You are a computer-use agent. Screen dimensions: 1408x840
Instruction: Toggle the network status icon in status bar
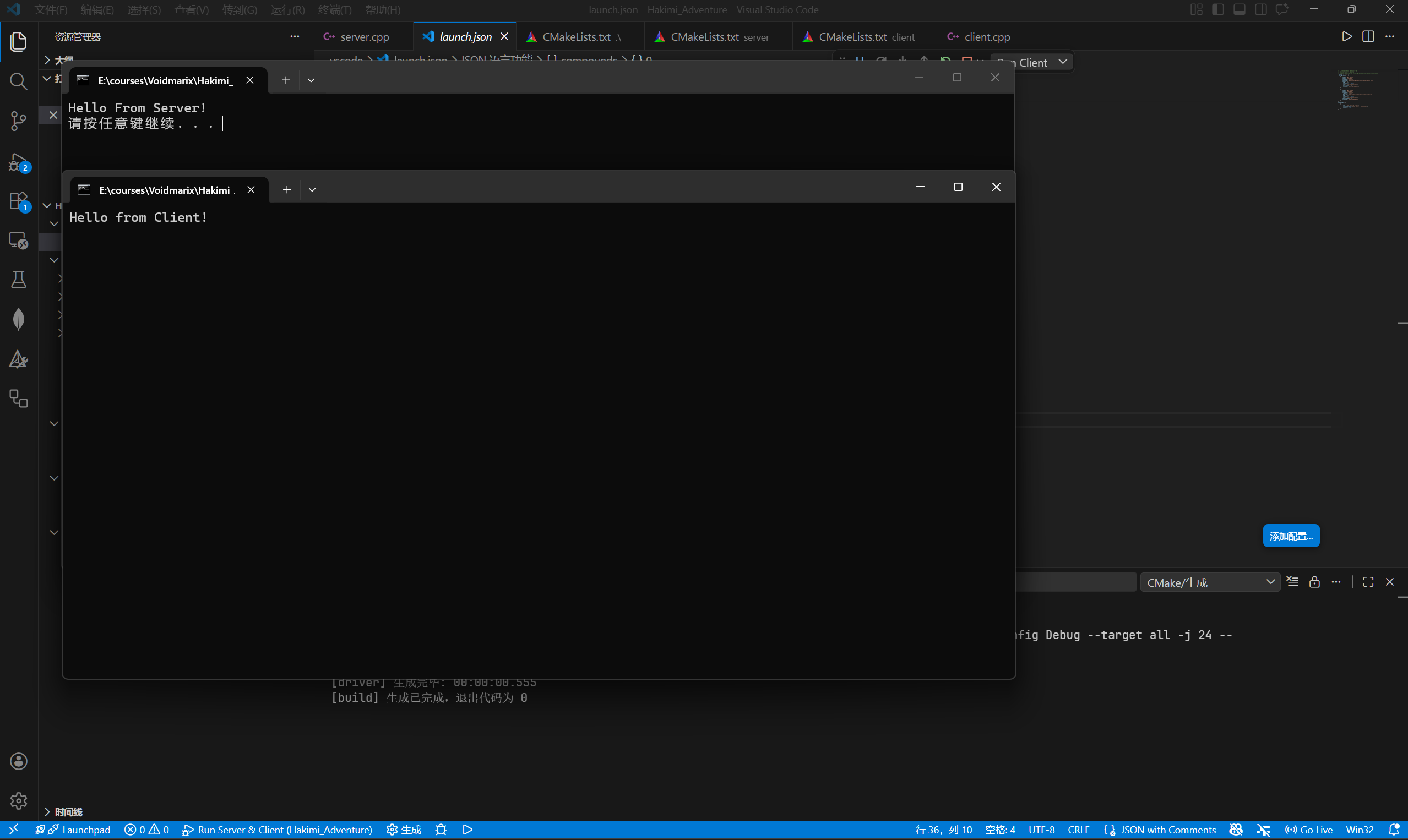(x=1263, y=830)
